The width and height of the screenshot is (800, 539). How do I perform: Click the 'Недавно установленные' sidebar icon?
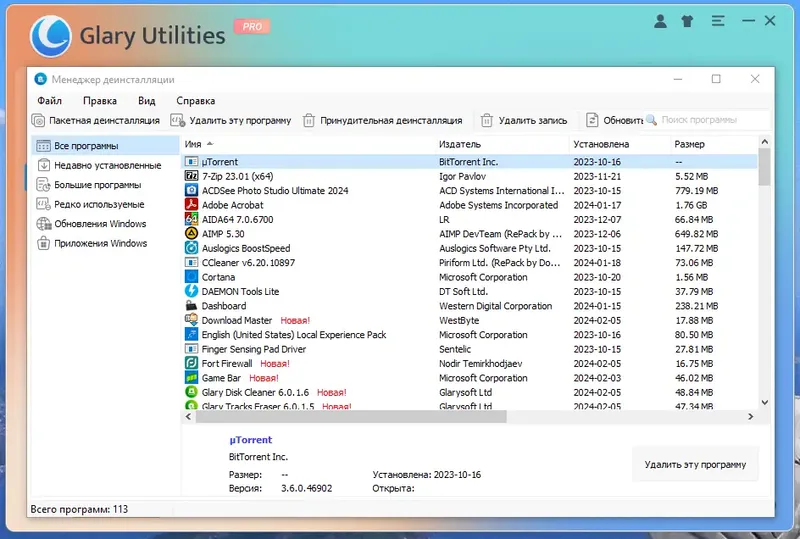pyautogui.click(x=43, y=165)
